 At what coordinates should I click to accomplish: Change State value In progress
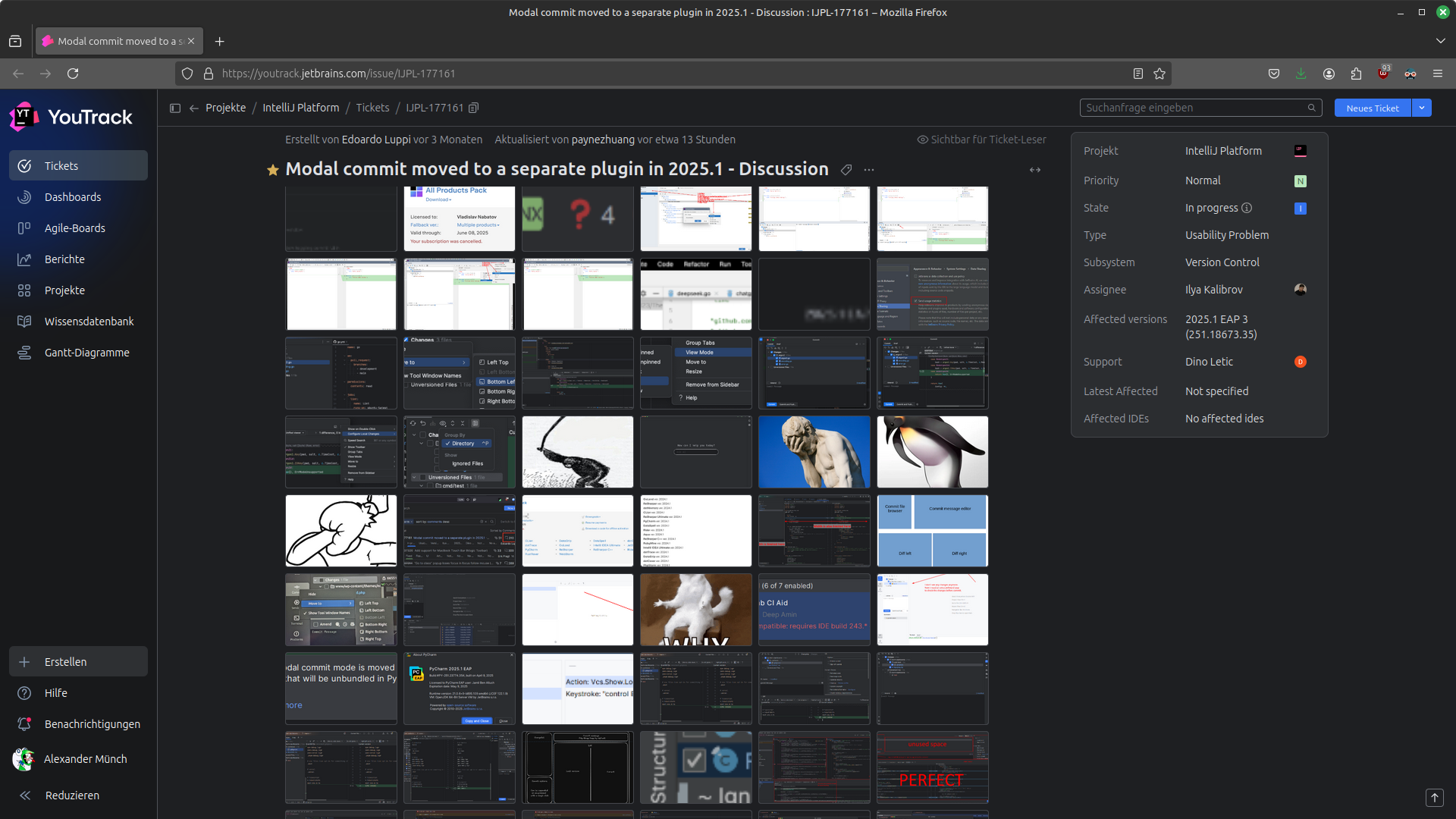(x=1211, y=208)
